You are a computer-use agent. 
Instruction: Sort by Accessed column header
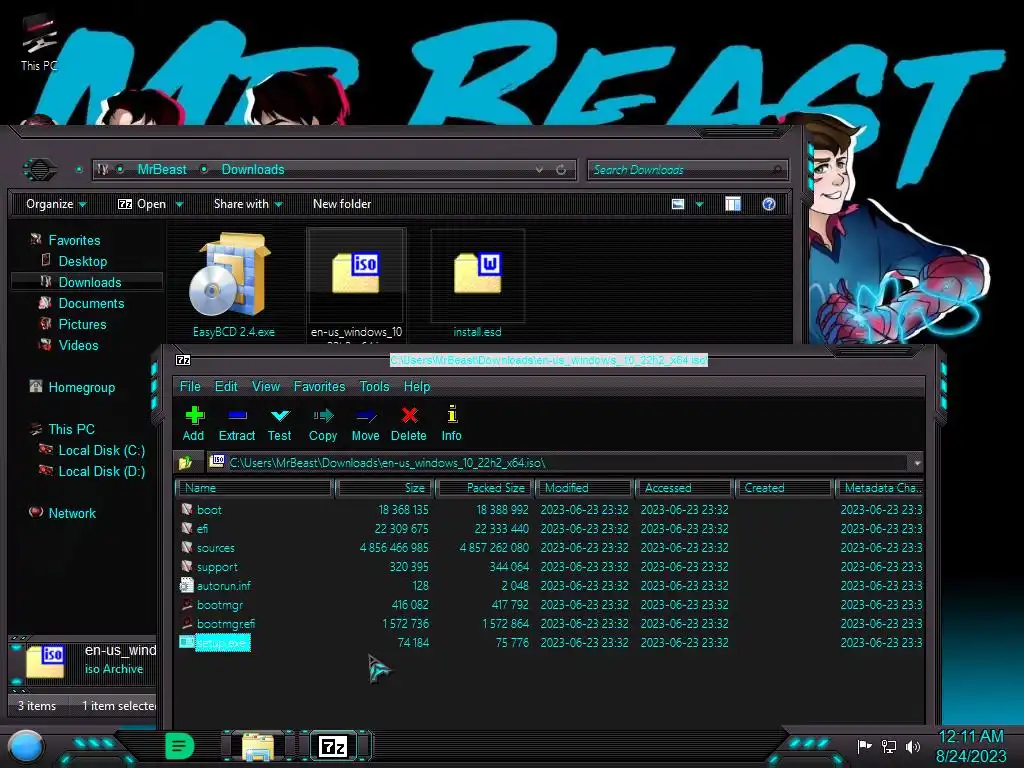(x=684, y=488)
